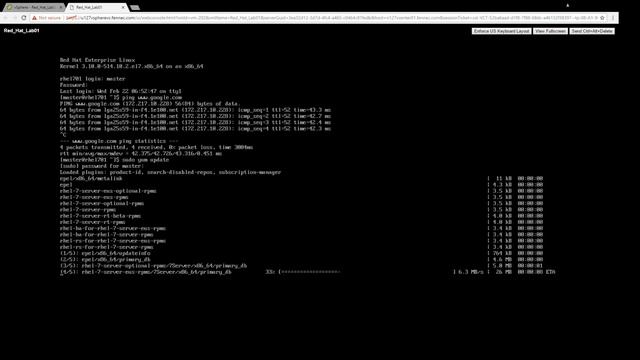Open a new browser tab
Image resolution: width=640 pixels, height=360 pixels.
coord(135,7)
